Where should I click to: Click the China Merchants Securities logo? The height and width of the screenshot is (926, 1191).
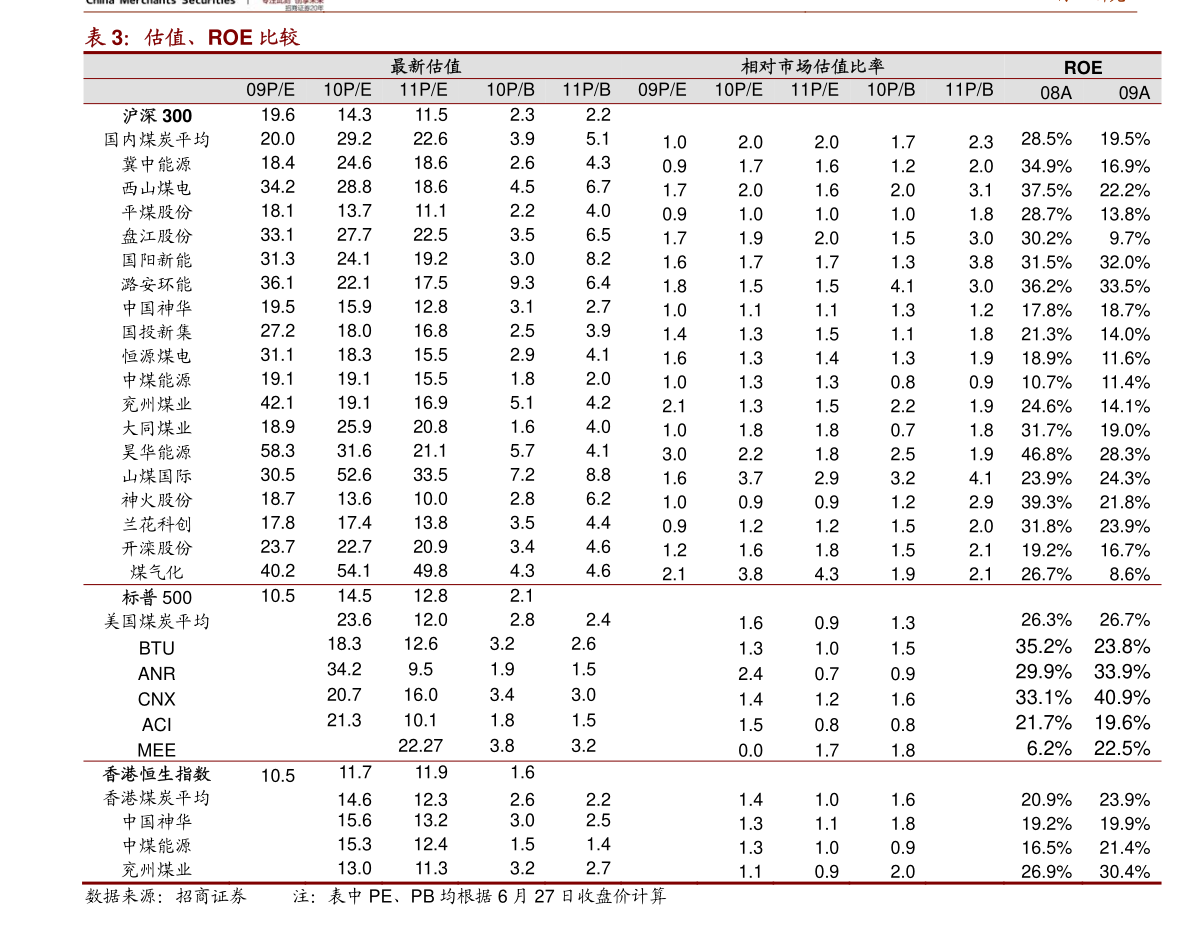[x=160, y=4]
